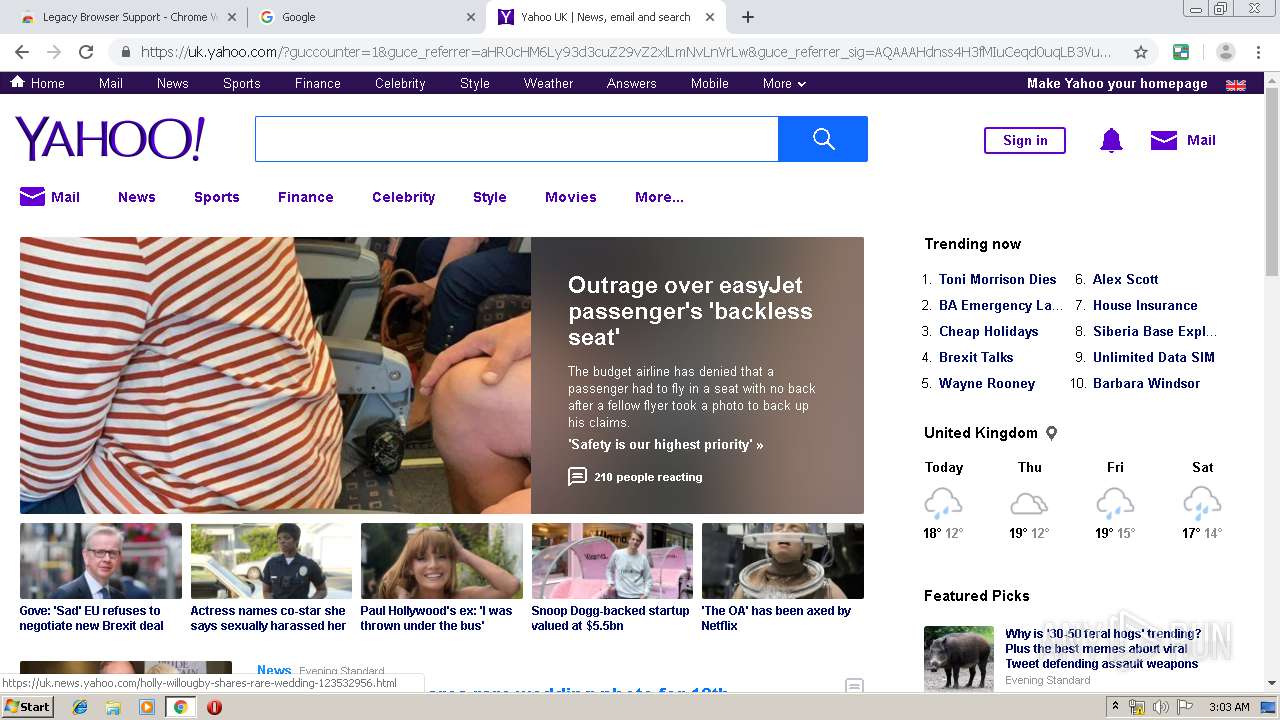Open the feral hogs Featured Picks thumbnail
The width and height of the screenshot is (1280, 720).
[959, 658]
